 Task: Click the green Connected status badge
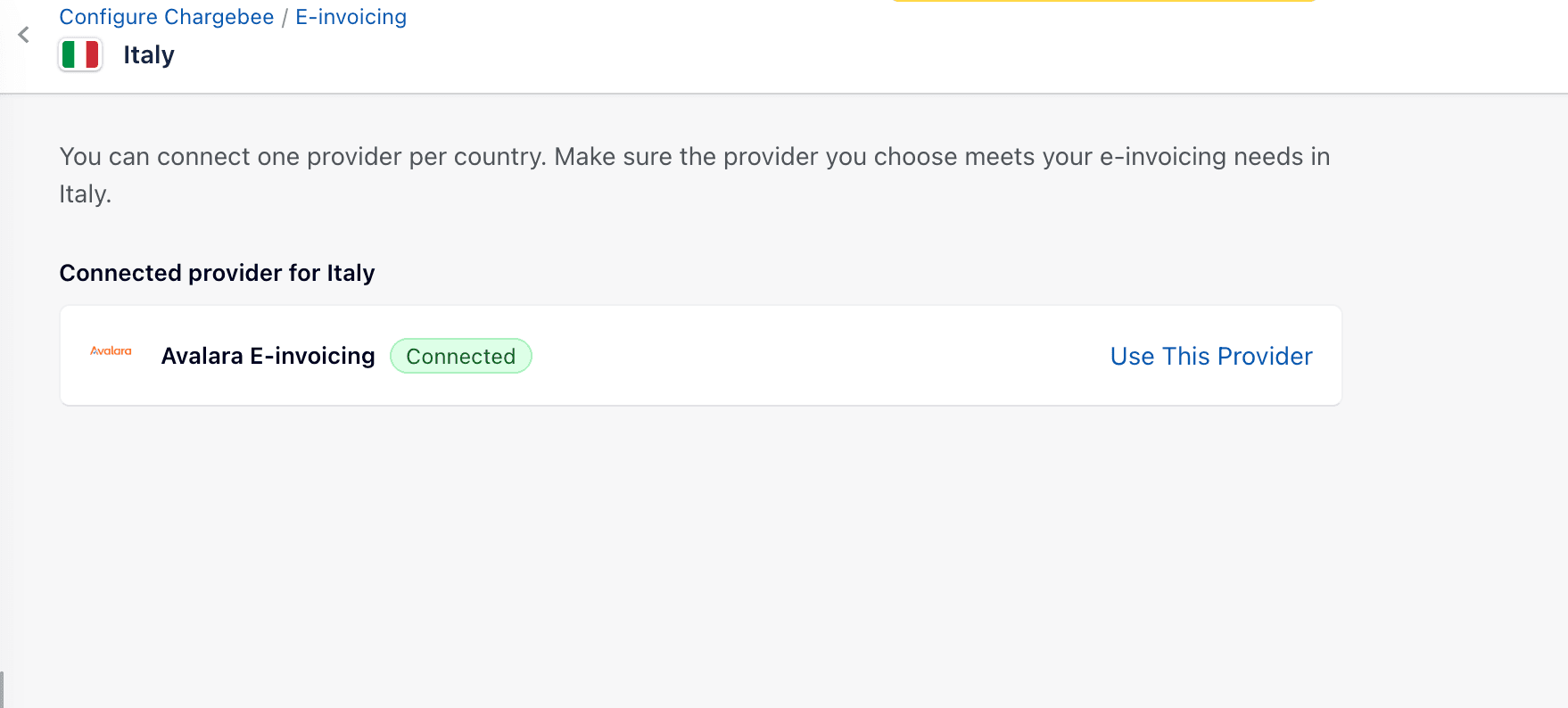(460, 356)
